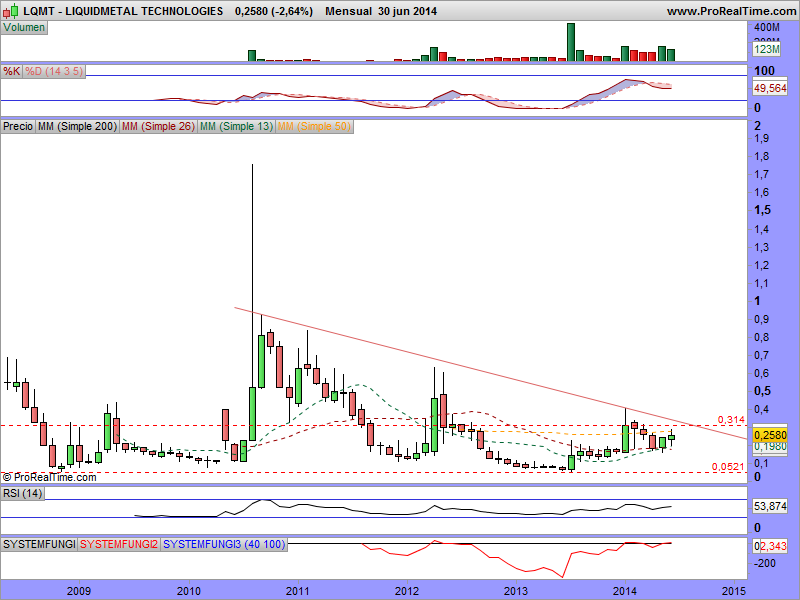The image size is (800, 600).
Task: Click the Mensual timeframe text in header
Action: coord(348,11)
